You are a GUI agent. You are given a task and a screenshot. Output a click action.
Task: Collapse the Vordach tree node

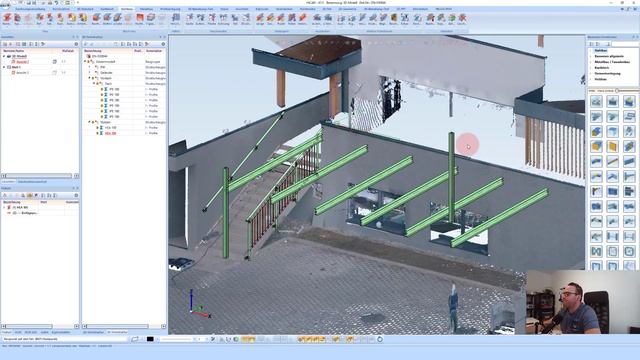pyautogui.click(x=90, y=78)
